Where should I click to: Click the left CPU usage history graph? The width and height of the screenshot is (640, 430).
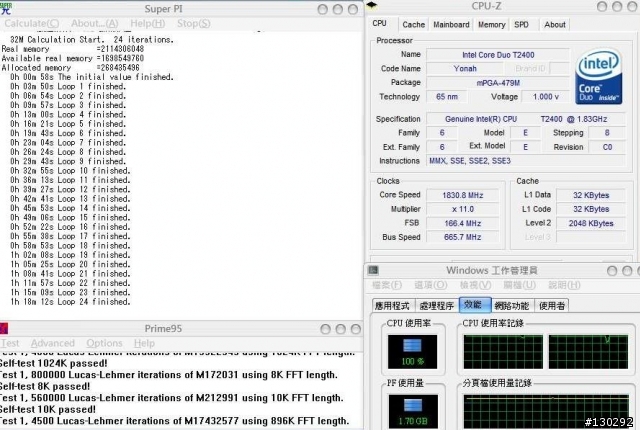click(503, 352)
